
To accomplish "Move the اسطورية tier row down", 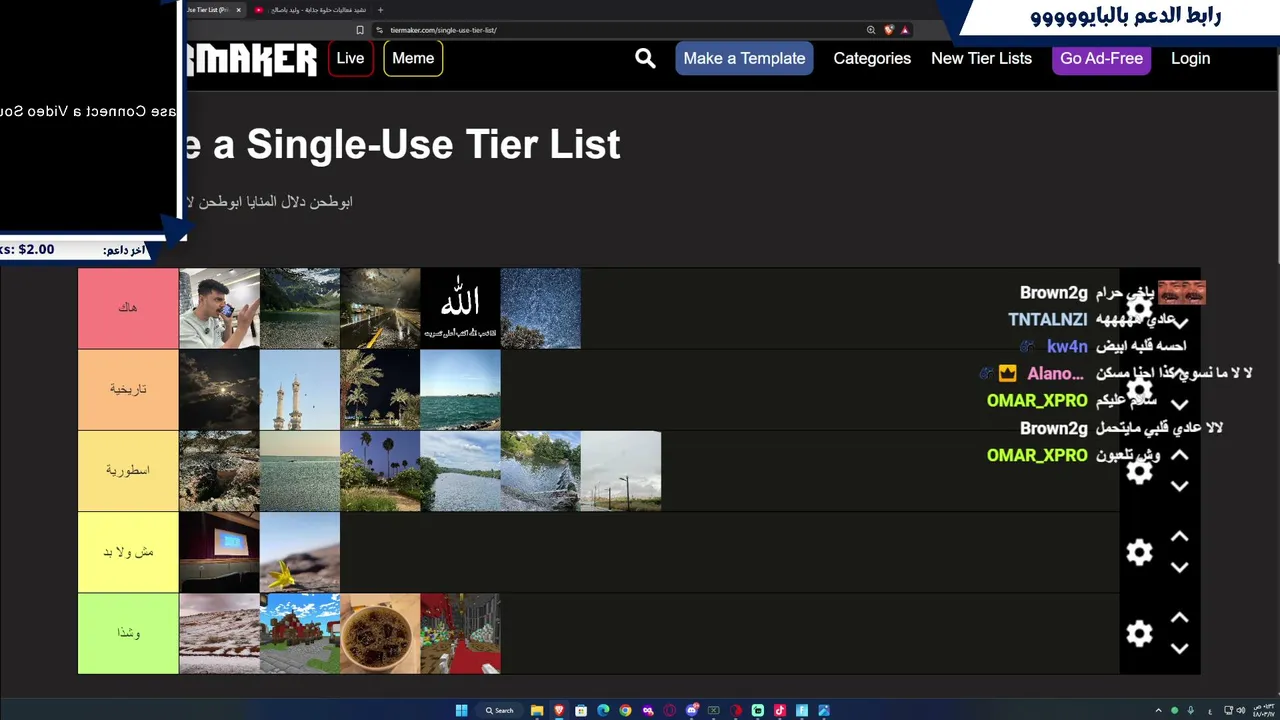I will pyautogui.click(x=1180, y=486).
